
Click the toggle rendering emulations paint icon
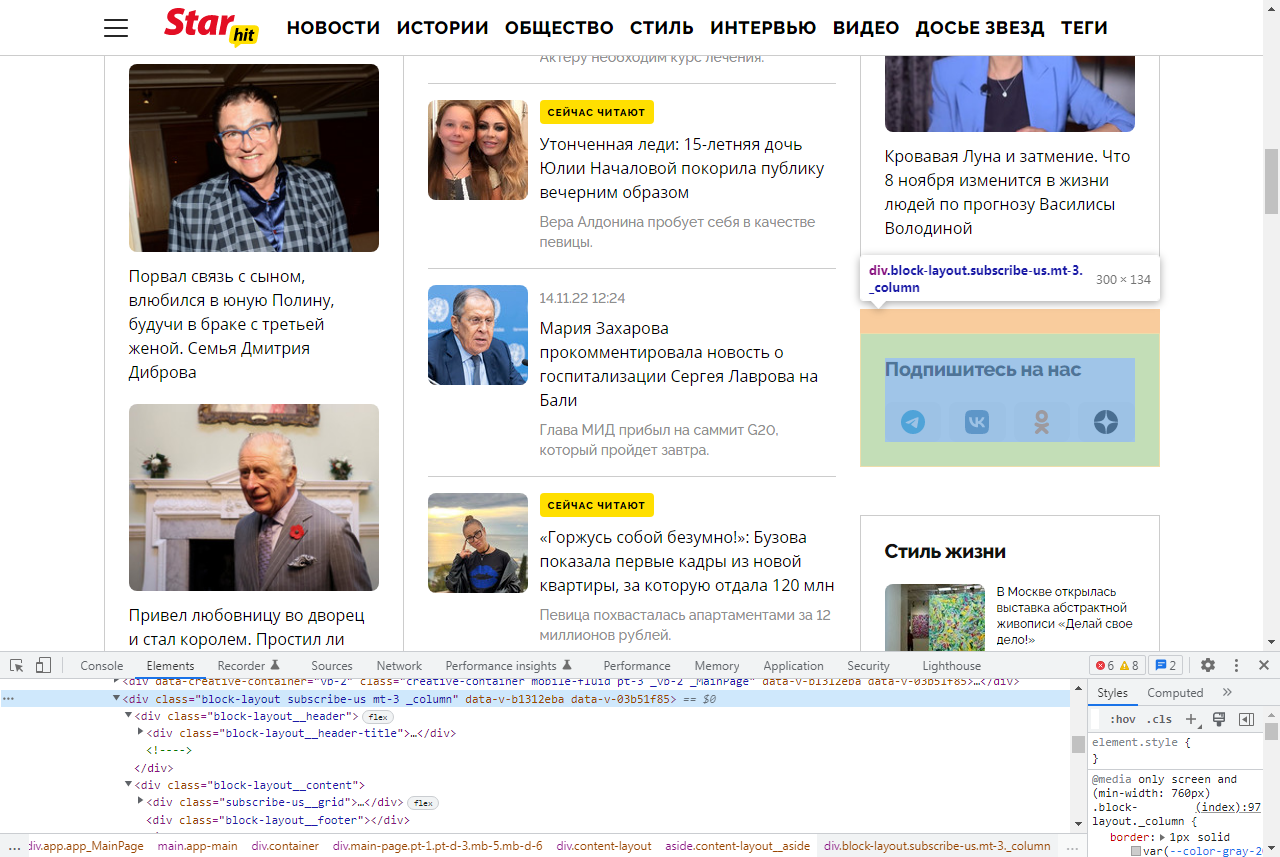pyautogui.click(x=1219, y=718)
